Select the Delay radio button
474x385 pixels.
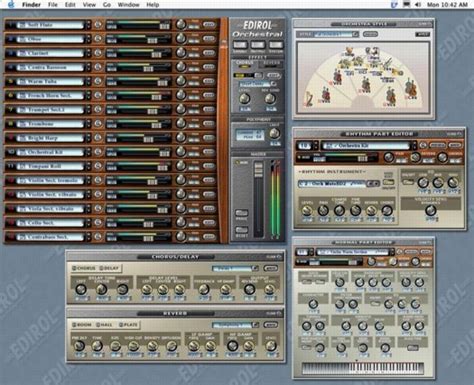click(109, 268)
